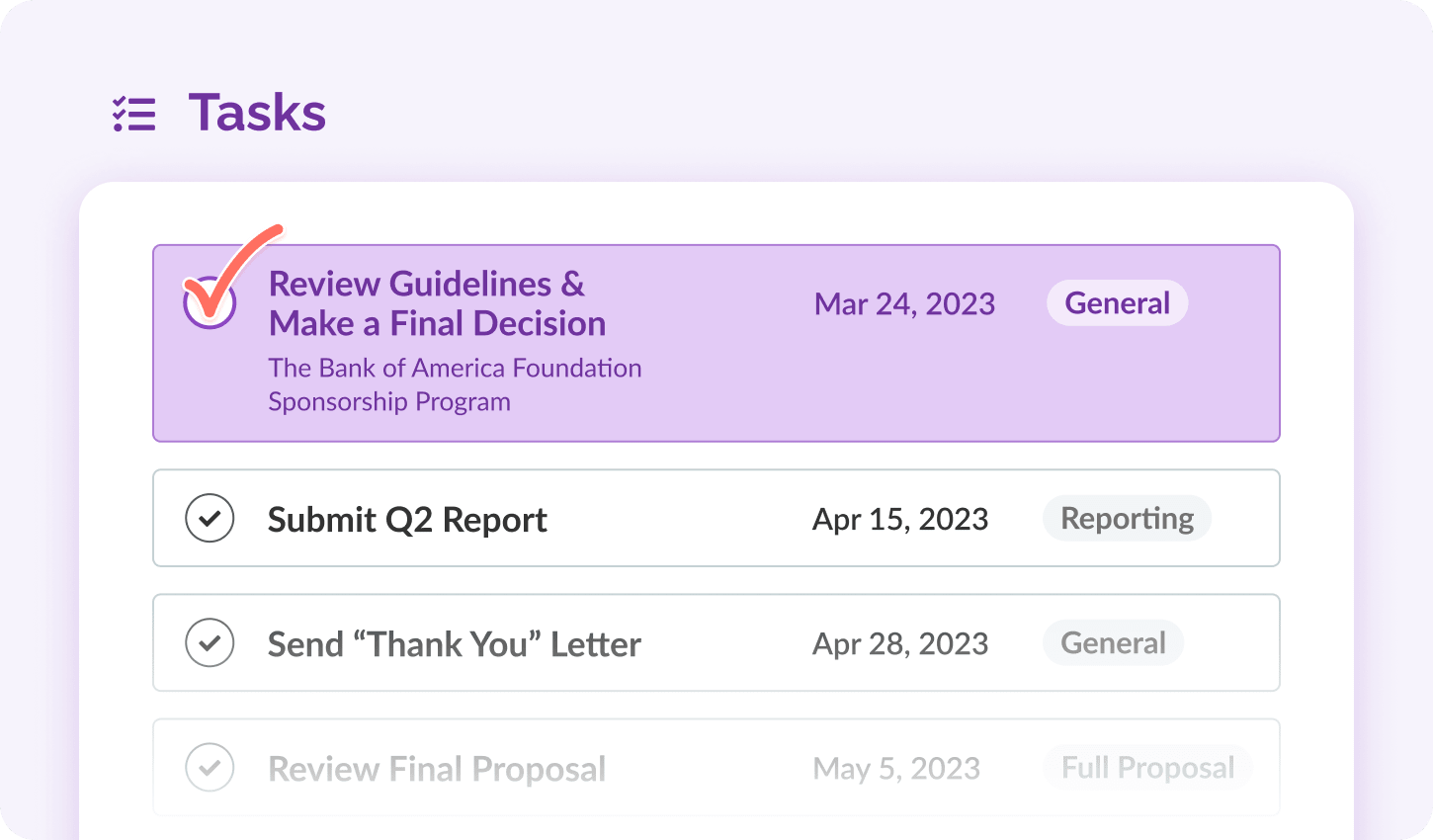Click the Apr 15, 2023 due date
Image resolution: width=1433 pixels, height=840 pixels.
(900, 519)
